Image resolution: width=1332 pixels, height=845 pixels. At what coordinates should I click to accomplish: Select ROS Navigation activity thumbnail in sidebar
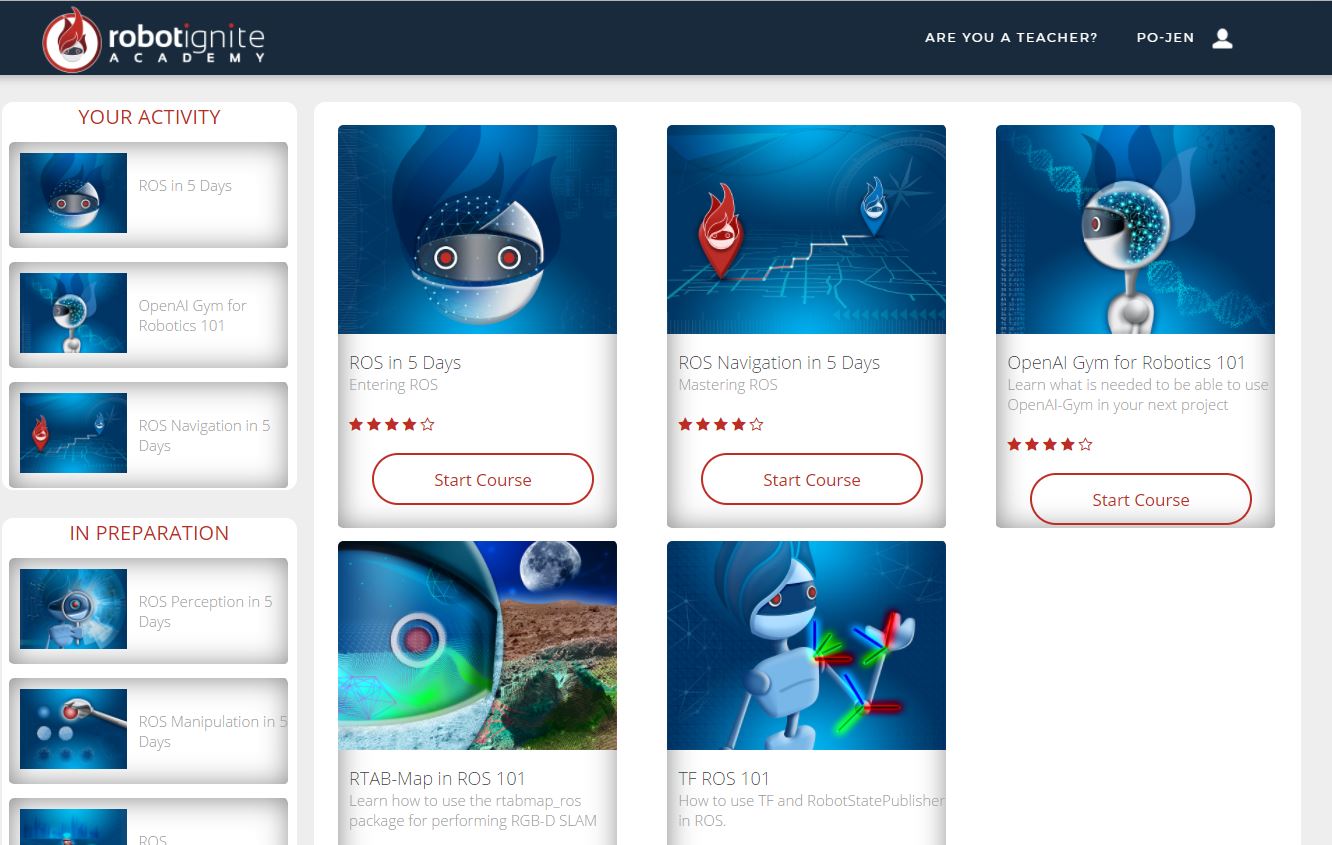click(73, 433)
